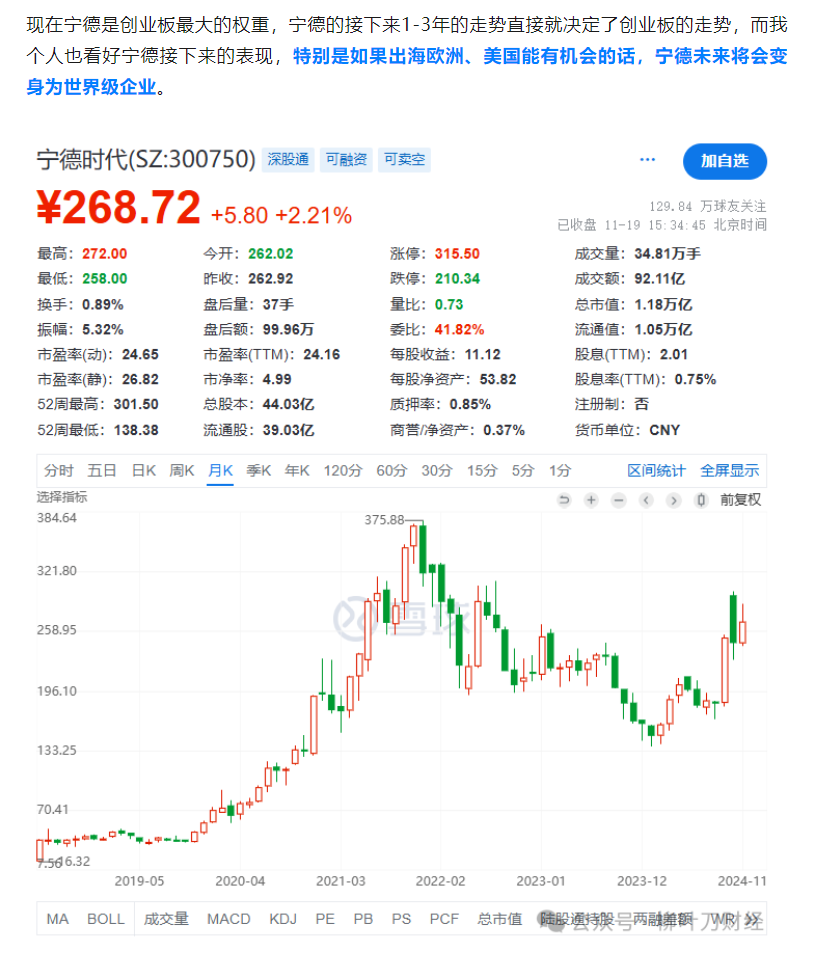Toggle the PE indicator
The width and height of the screenshot is (816, 964).
click(x=325, y=919)
